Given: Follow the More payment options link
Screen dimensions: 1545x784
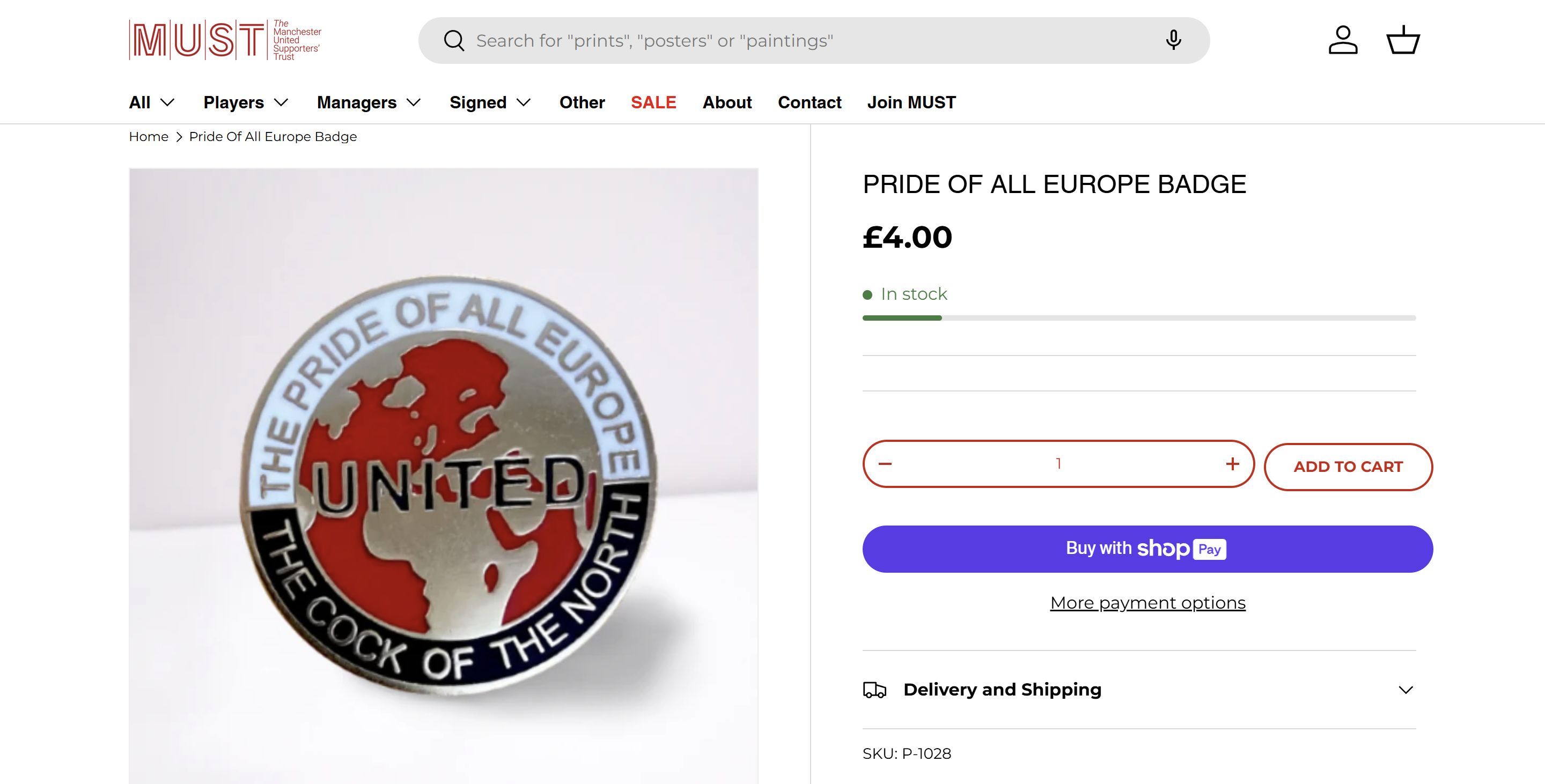Looking at the screenshot, I should (1147, 602).
